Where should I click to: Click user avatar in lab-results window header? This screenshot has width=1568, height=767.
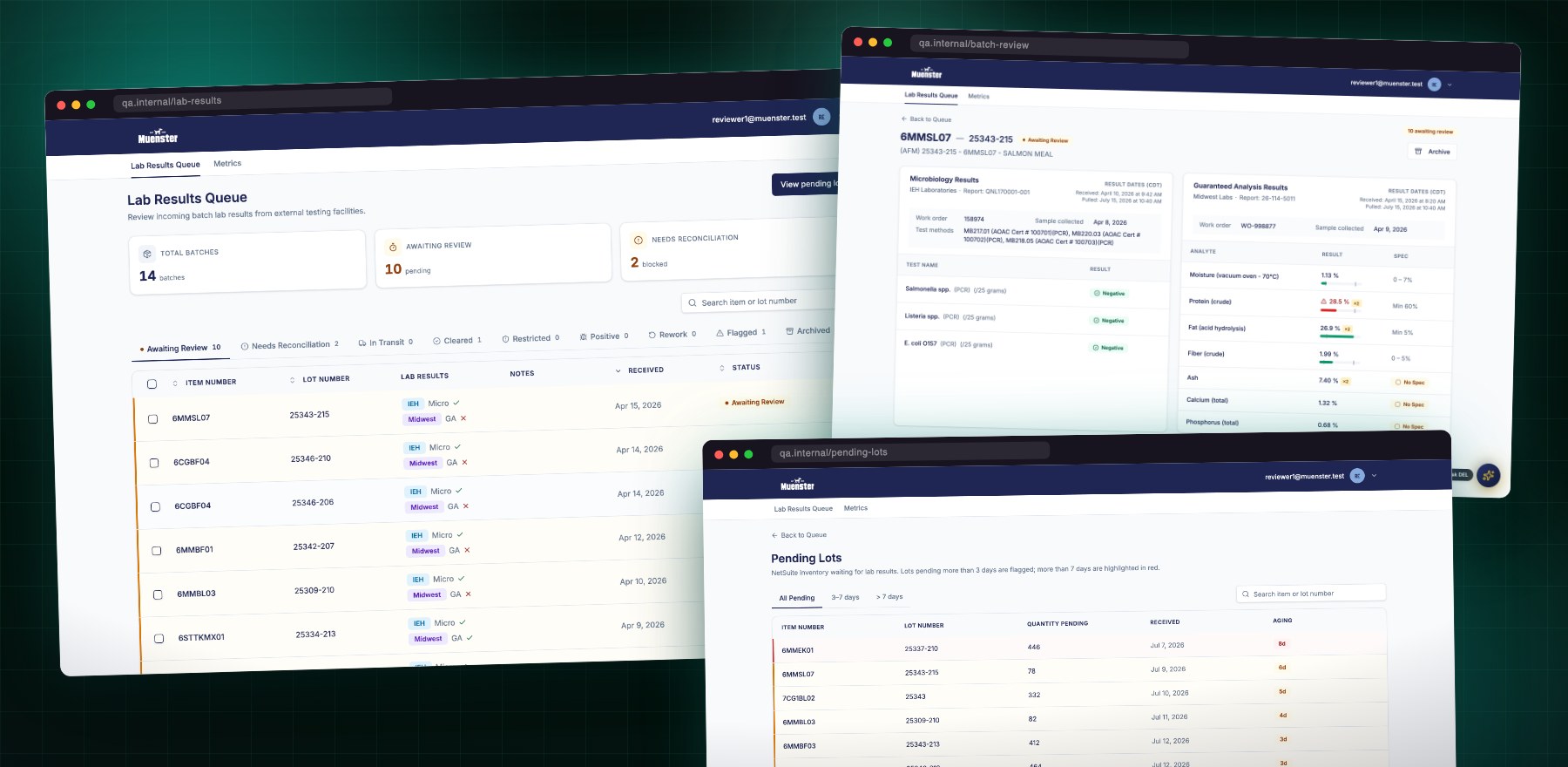[821, 117]
